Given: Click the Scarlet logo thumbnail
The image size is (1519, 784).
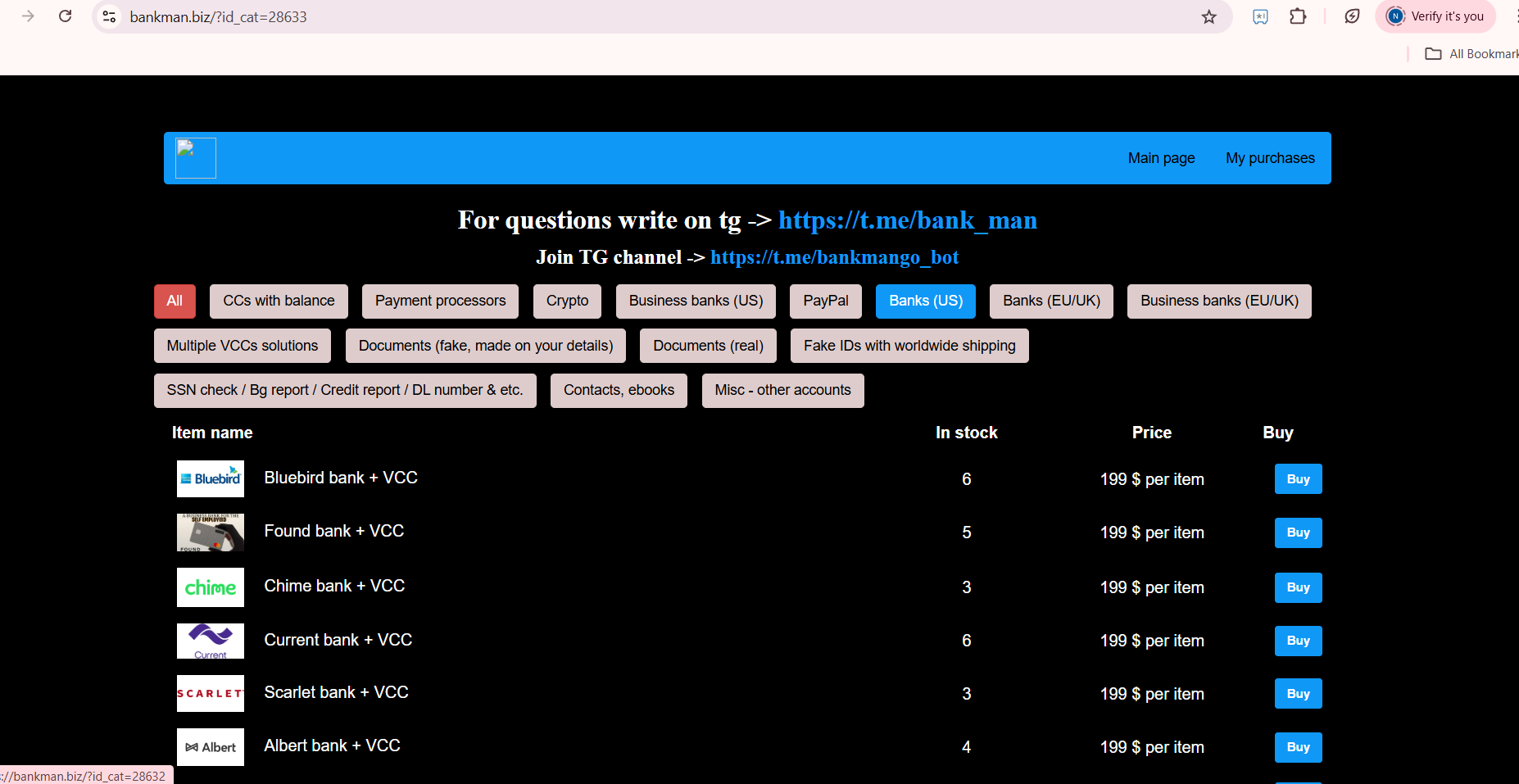Looking at the screenshot, I should click(x=211, y=694).
